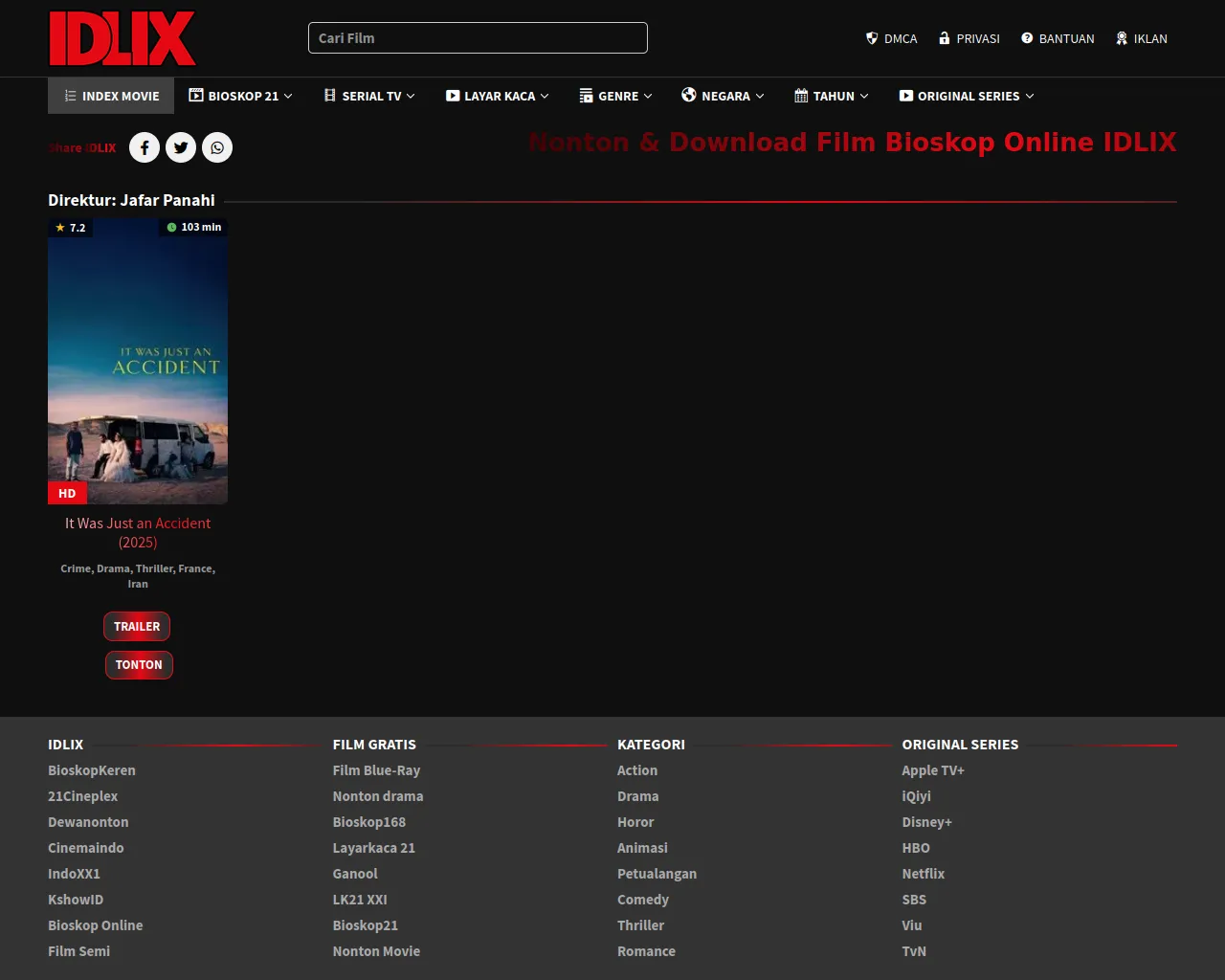Open the Film Blue-Ray footer link
The width and height of the screenshot is (1225, 980).
tap(376, 770)
